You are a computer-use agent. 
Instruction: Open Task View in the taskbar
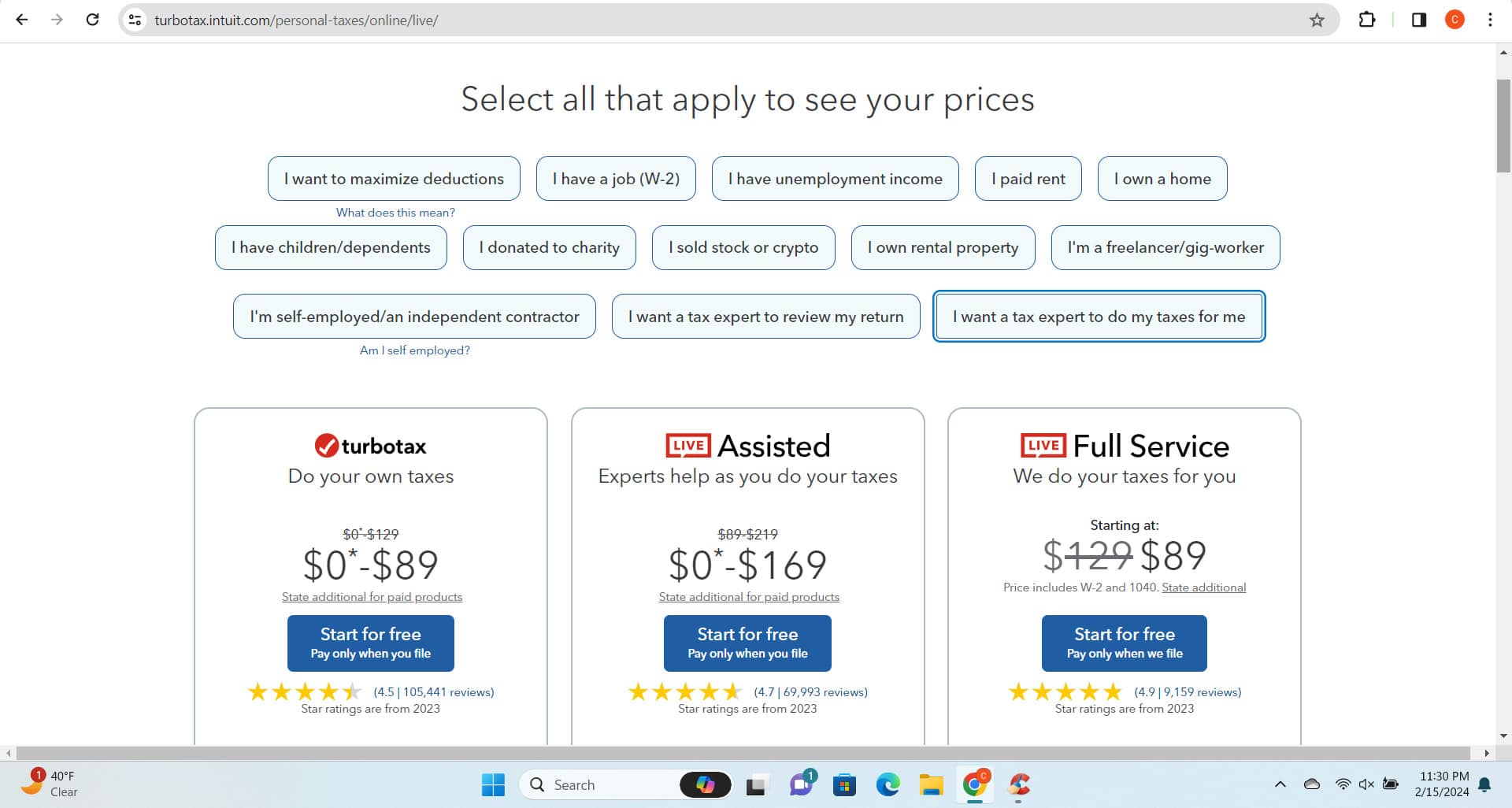point(757,784)
